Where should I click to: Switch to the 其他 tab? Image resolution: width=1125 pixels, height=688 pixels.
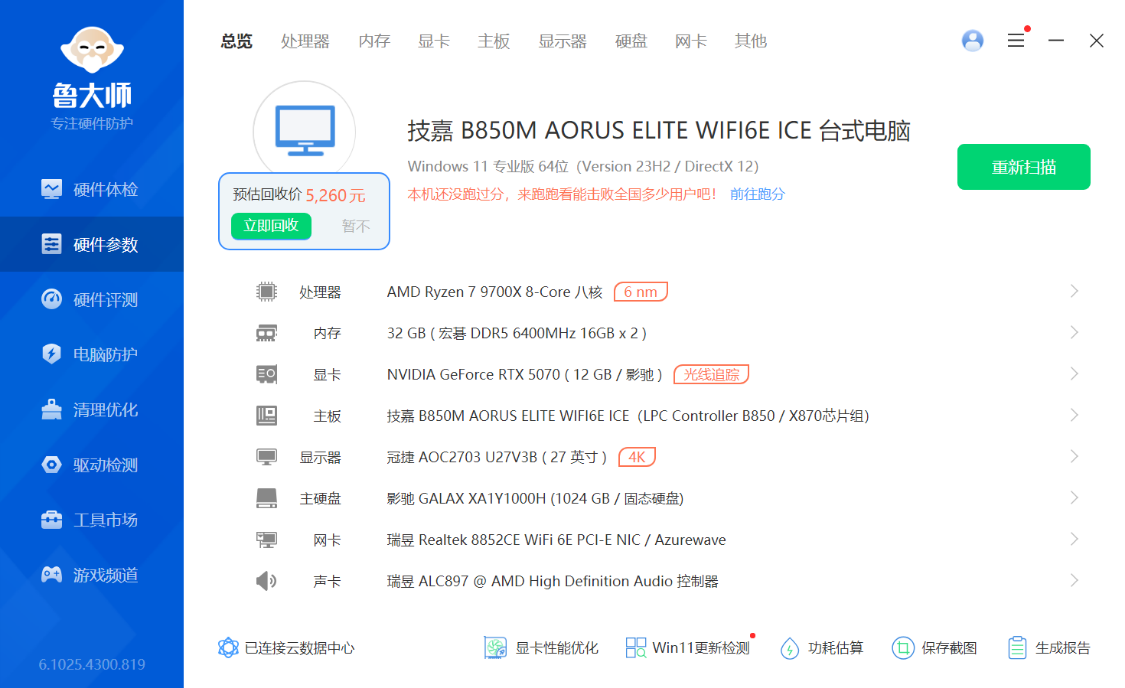(x=750, y=41)
